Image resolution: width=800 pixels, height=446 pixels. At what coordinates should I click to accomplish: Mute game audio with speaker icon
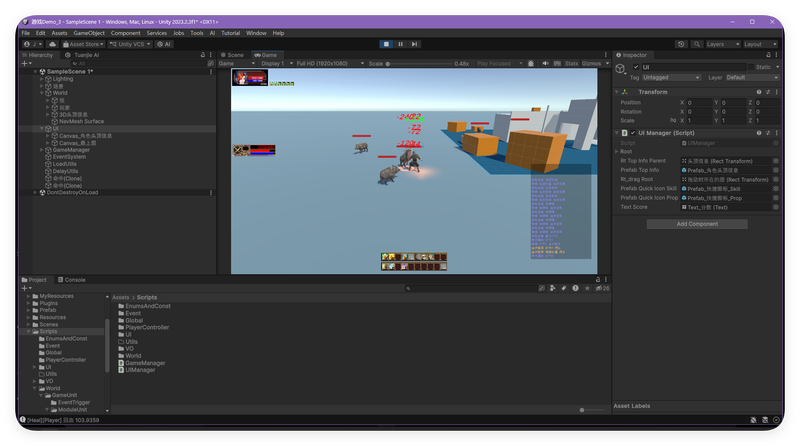[x=545, y=63]
